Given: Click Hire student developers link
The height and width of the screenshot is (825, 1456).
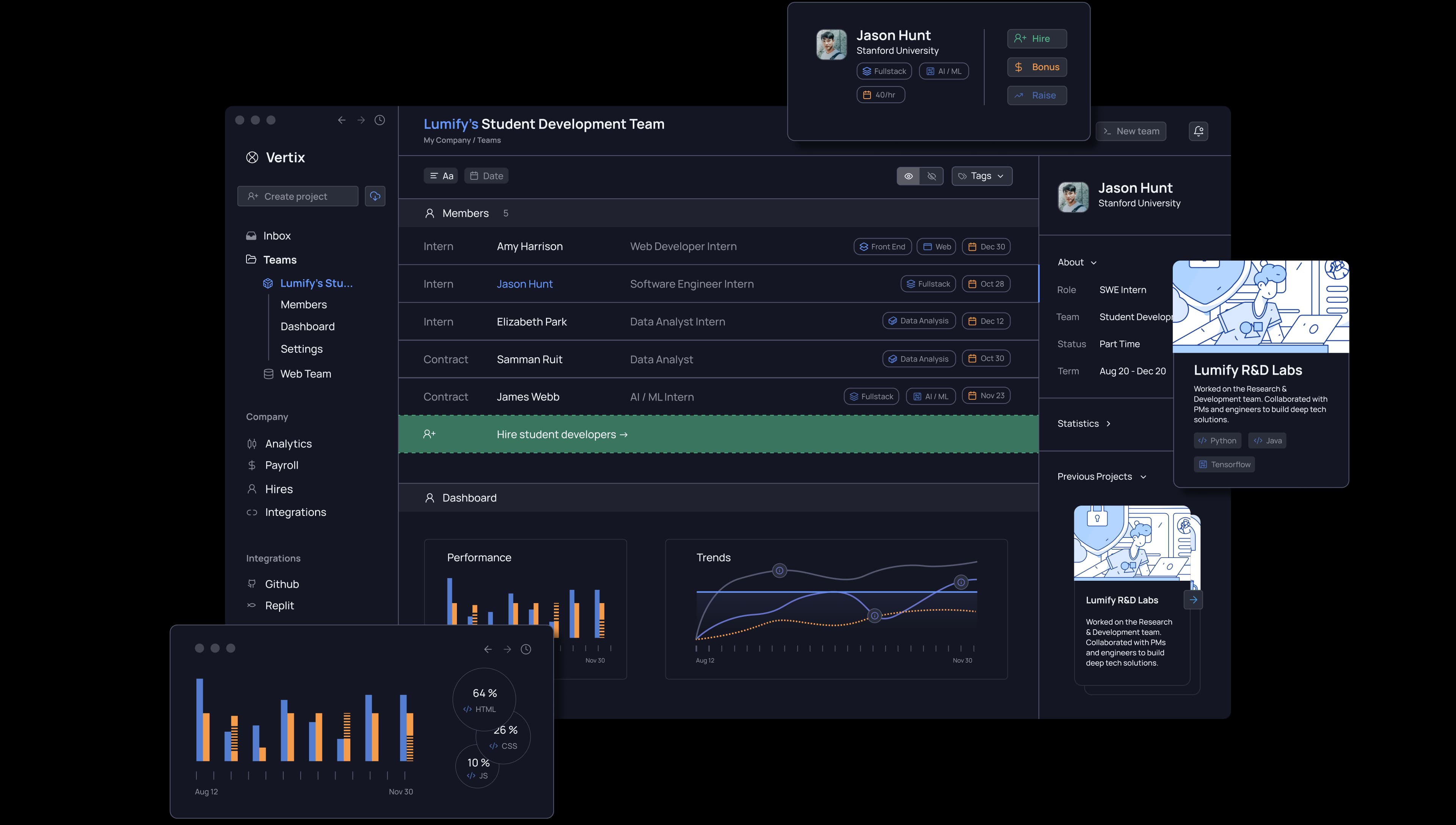Looking at the screenshot, I should pos(562,435).
